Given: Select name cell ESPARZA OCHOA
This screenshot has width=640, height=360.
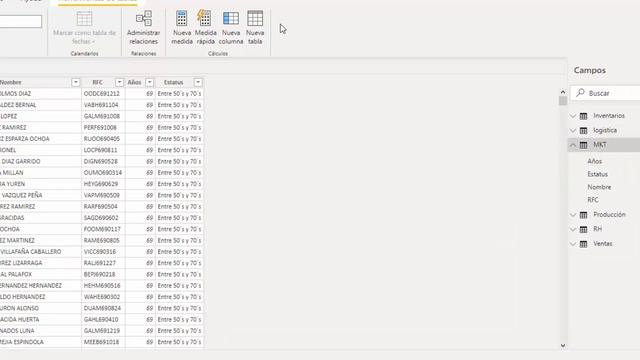Looking at the screenshot, I should point(40,139).
